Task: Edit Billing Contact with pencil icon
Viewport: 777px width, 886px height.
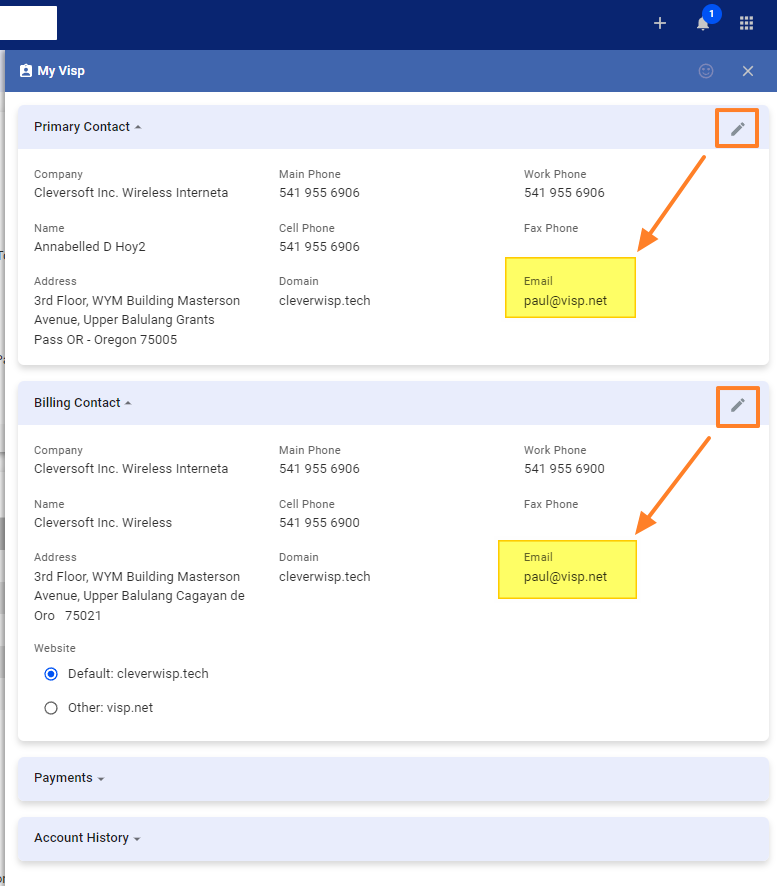Action: tap(737, 405)
